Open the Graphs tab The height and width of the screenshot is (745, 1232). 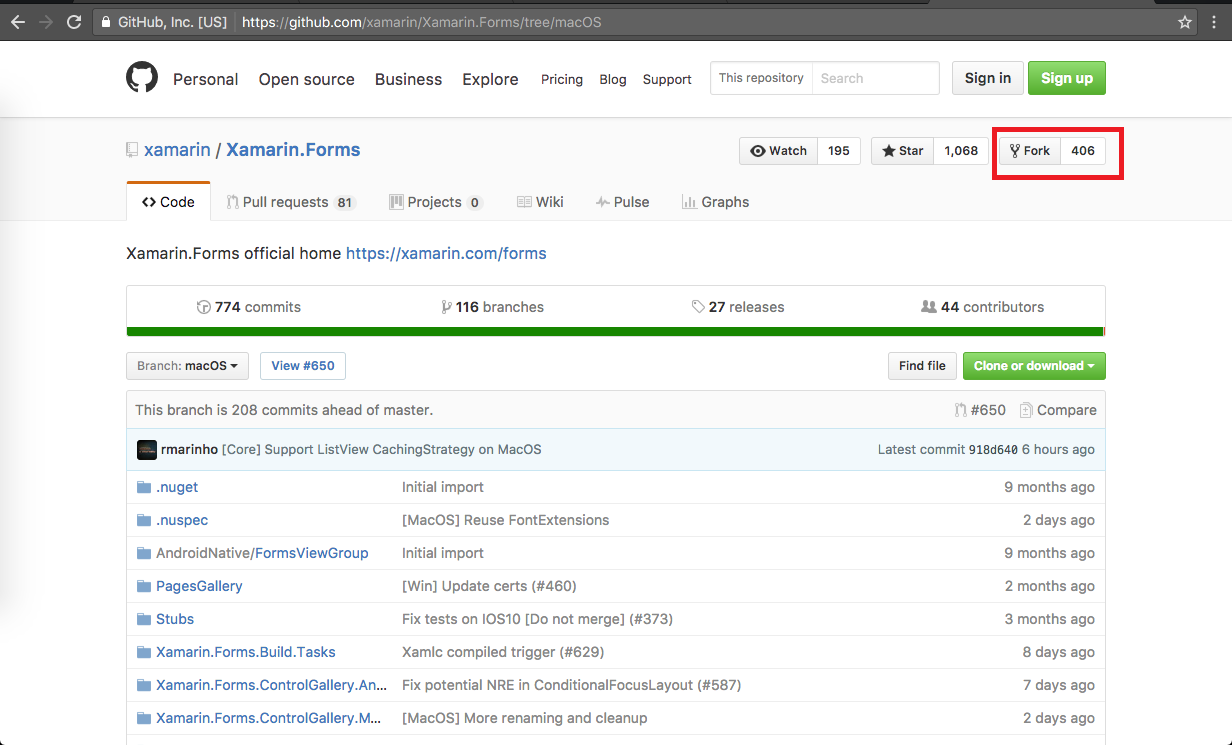point(715,202)
